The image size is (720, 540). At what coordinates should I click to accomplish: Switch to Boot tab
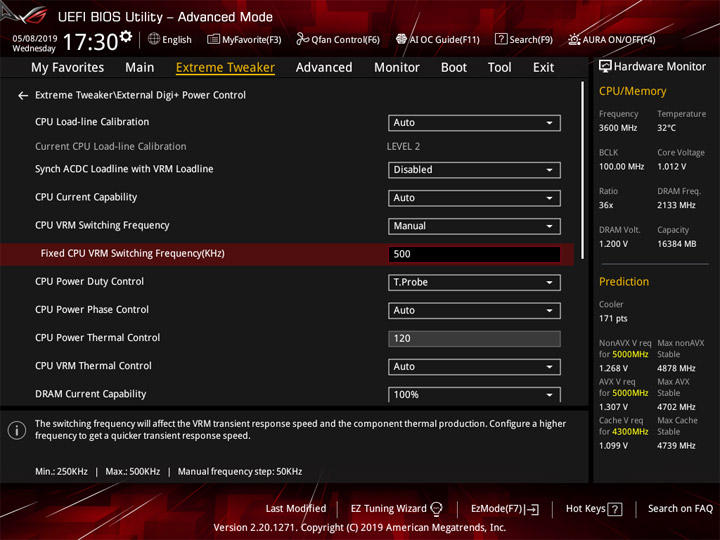click(454, 68)
